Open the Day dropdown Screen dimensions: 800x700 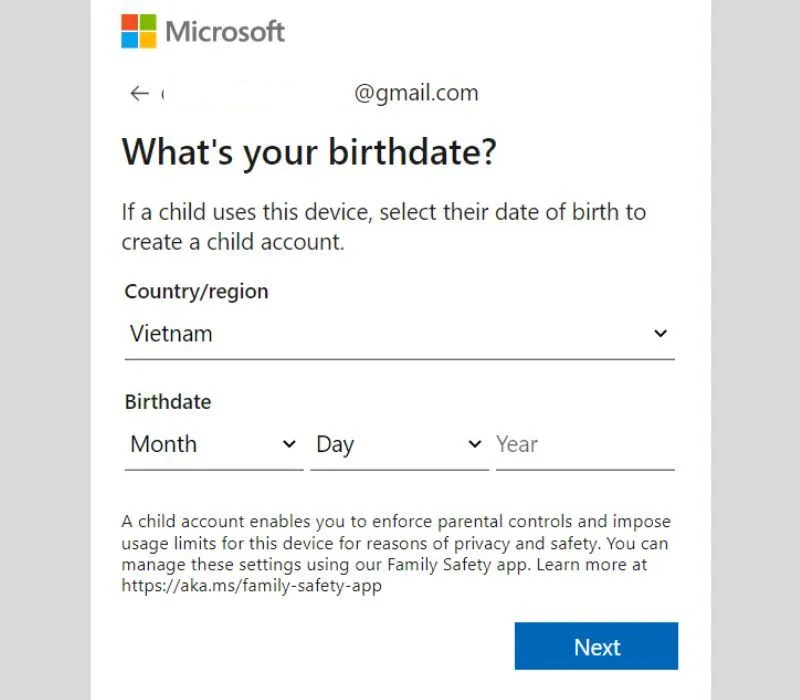pos(399,444)
